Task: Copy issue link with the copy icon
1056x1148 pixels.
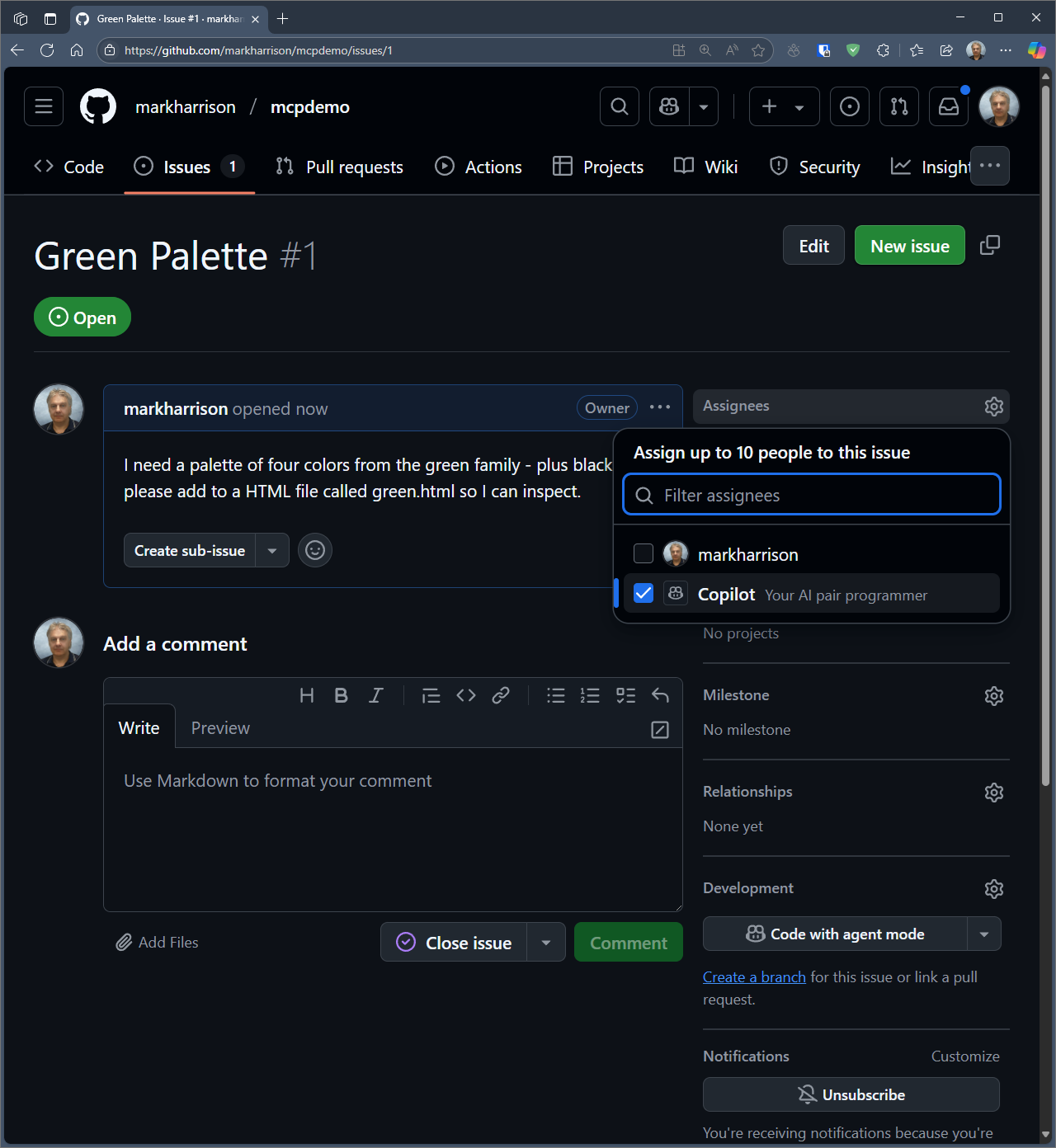Action: point(990,245)
